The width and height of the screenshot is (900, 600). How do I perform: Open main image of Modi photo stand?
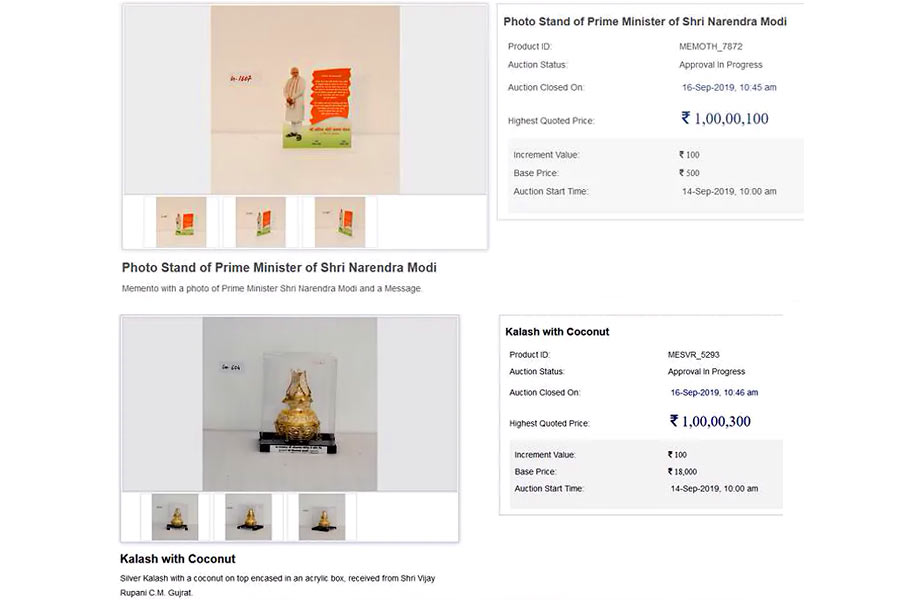coord(305,100)
